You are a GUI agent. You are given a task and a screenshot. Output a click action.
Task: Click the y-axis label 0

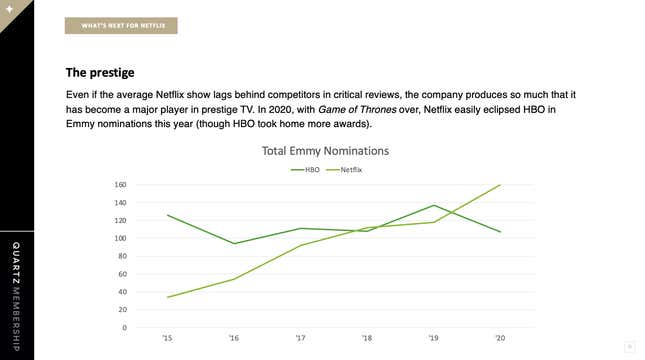point(124,327)
